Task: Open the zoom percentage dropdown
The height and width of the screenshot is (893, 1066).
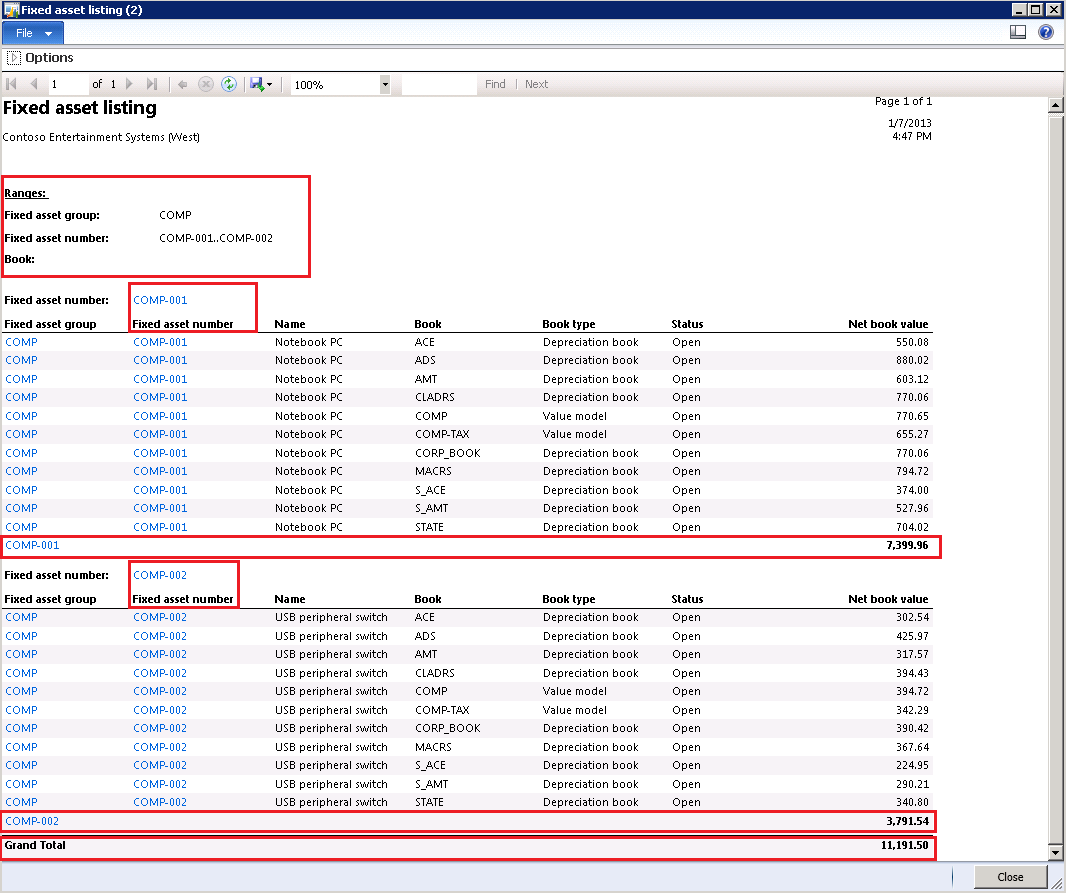Action: [x=384, y=84]
